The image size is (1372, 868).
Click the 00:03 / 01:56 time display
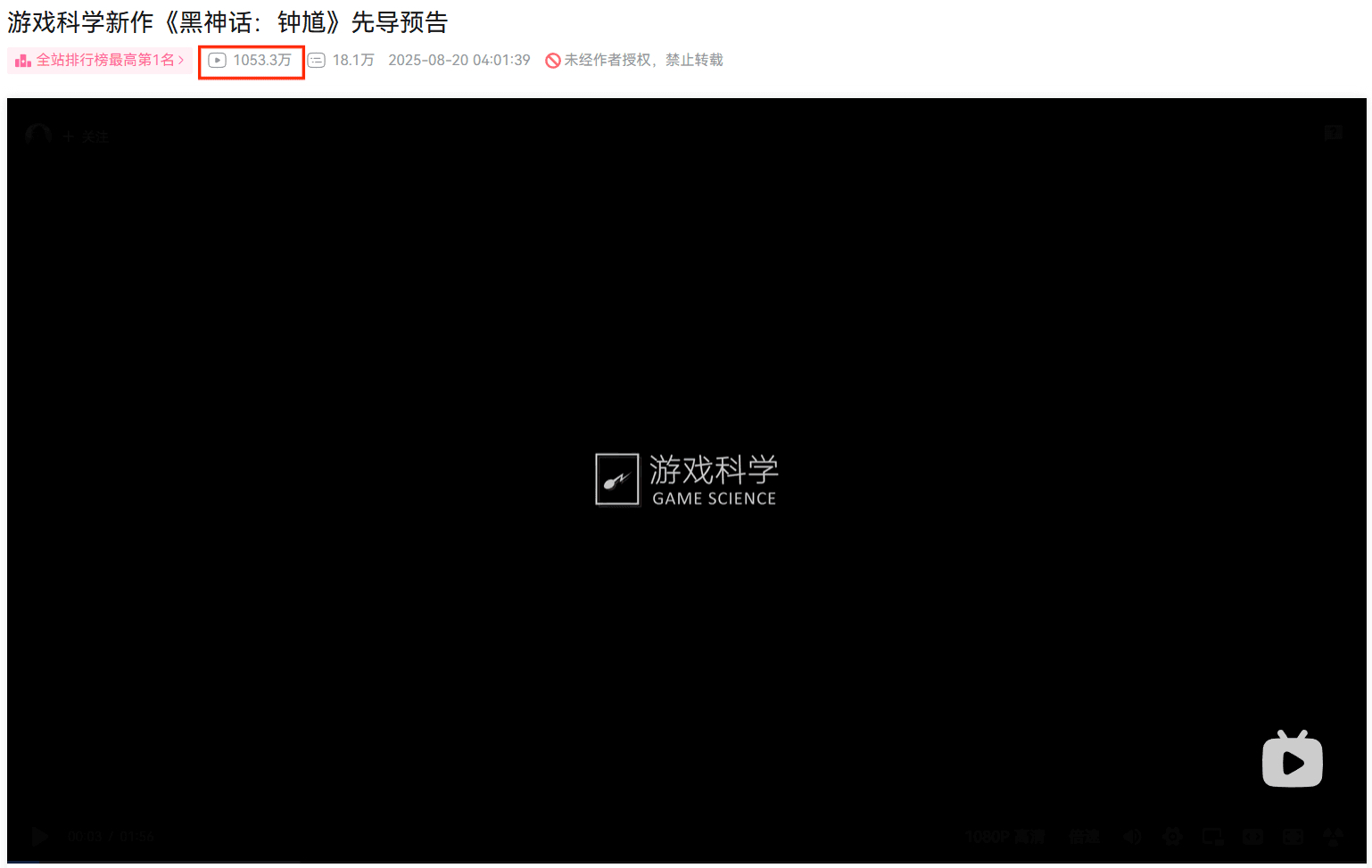pos(111,837)
